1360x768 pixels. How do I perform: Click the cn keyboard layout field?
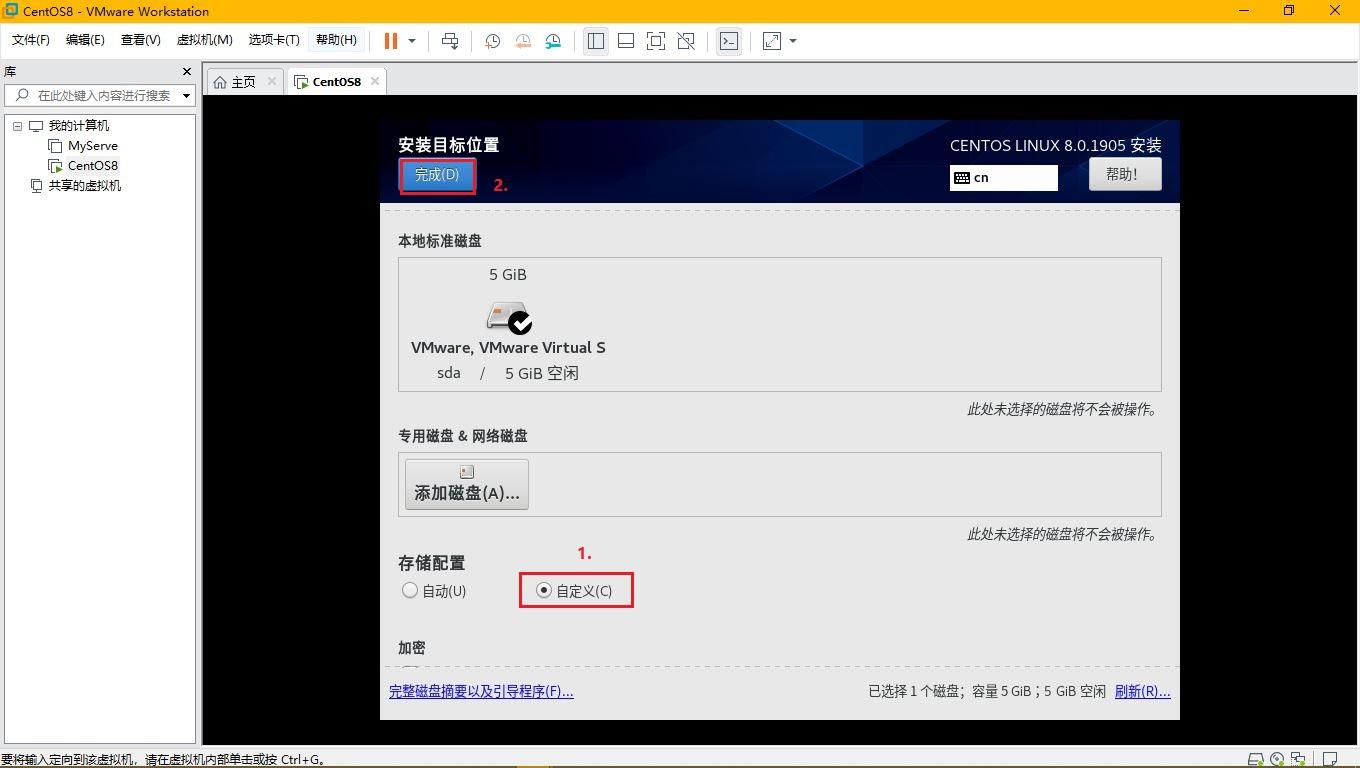(x=1003, y=177)
